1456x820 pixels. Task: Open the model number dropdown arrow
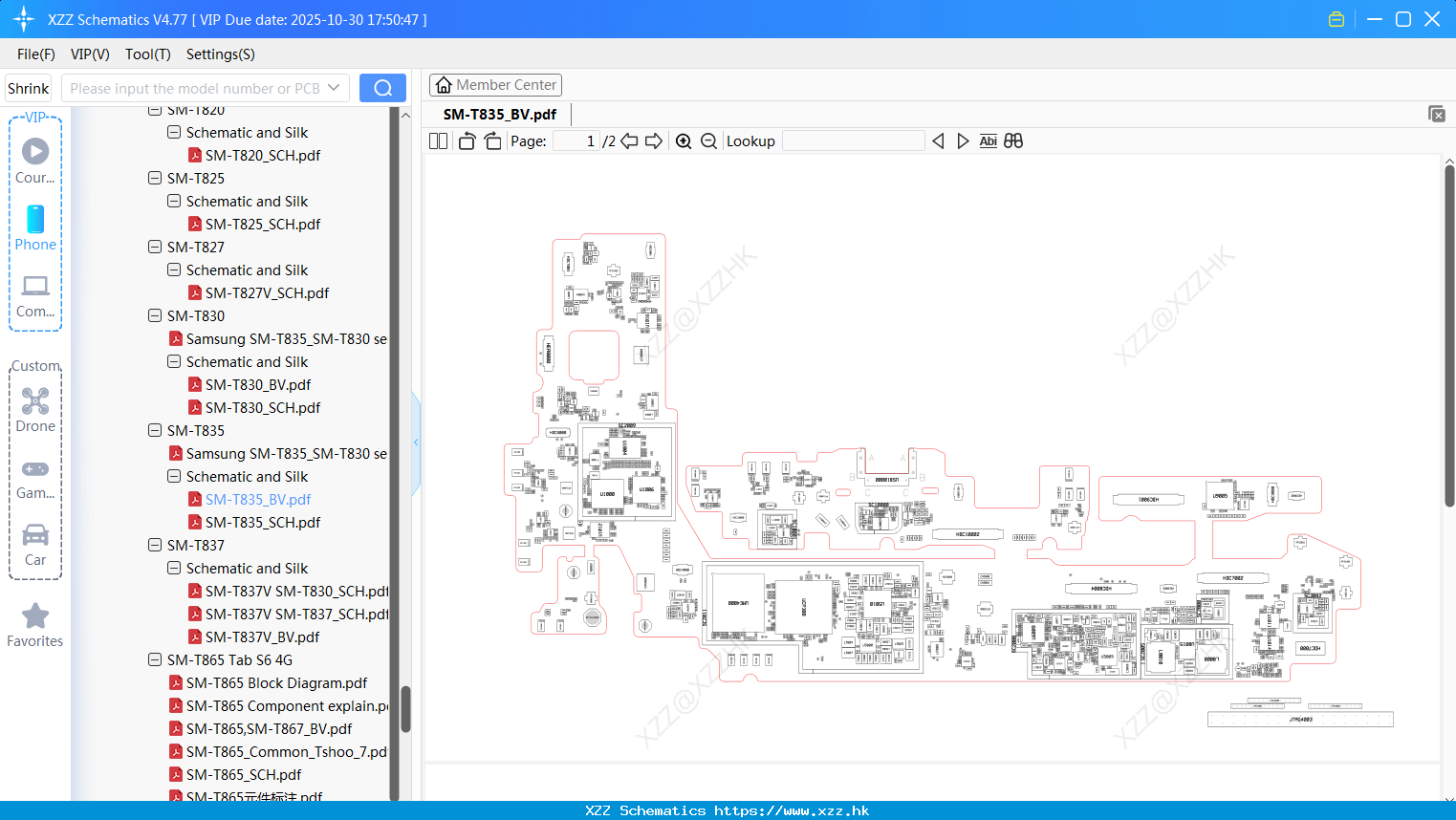tap(334, 88)
